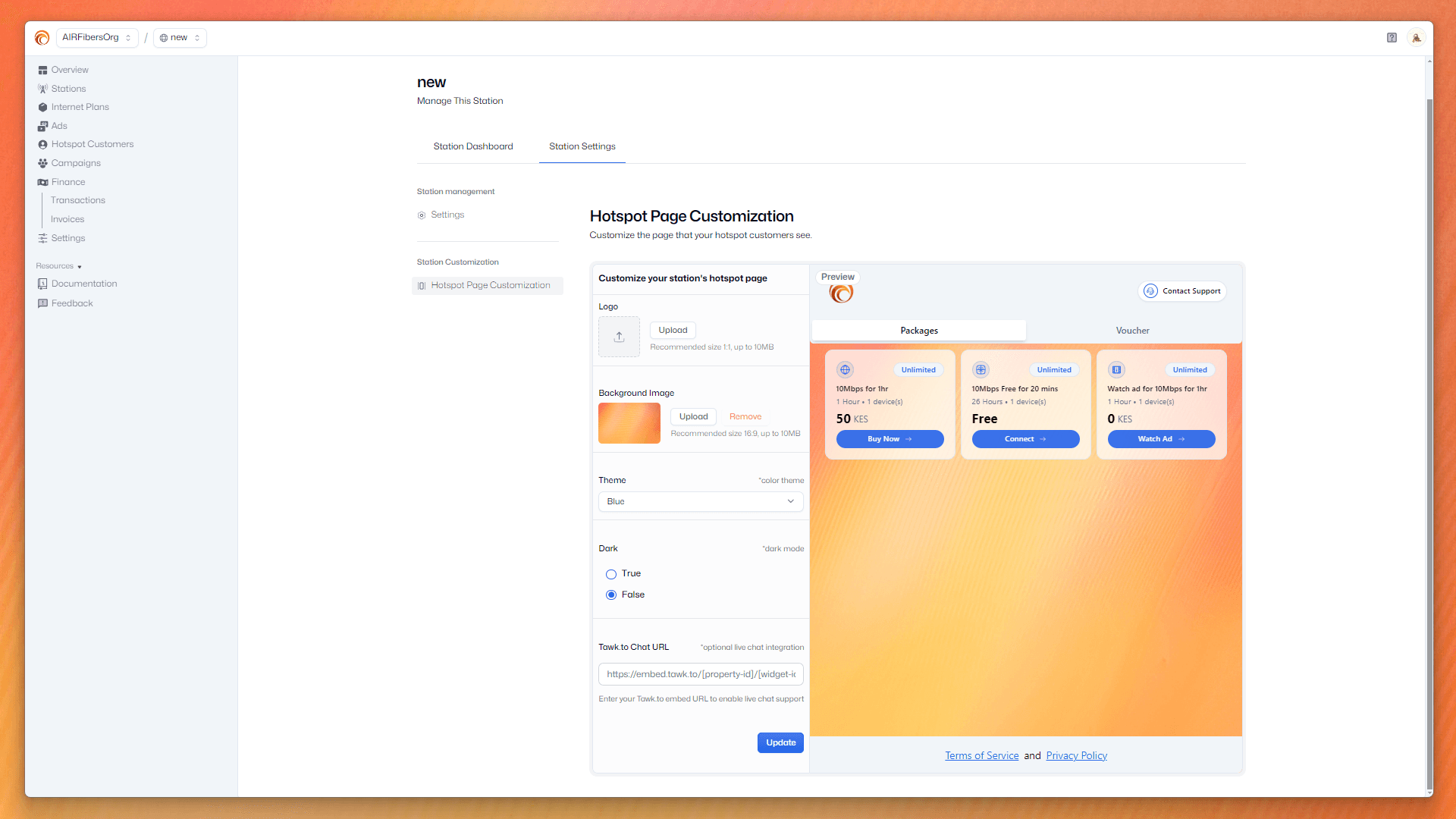Open Stations via its antenna icon
Viewport: 1456px width, 819px height.
pyautogui.click(x=42, y=89)
